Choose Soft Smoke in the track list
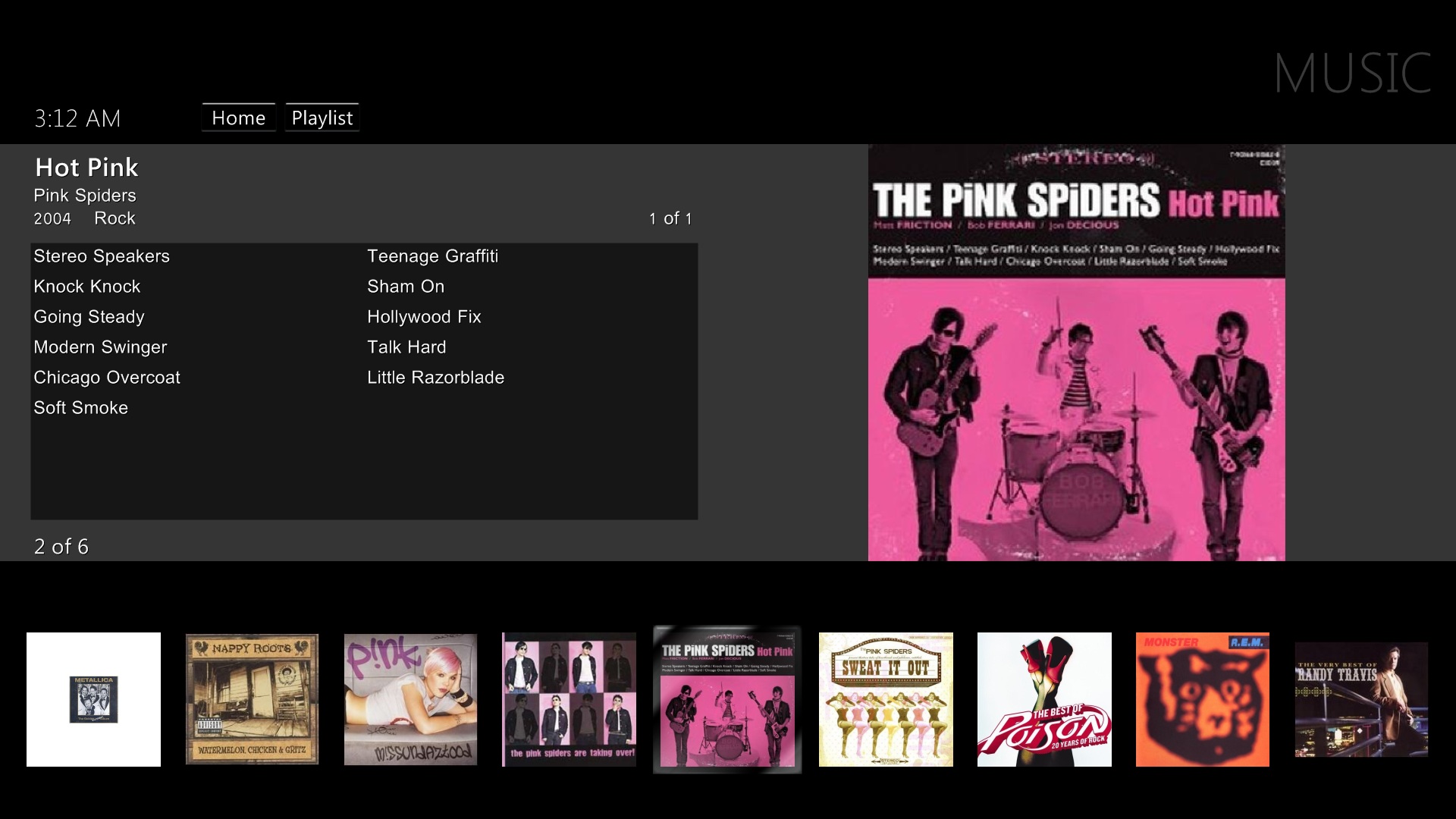The height and width of the screenshot is (819, 1456). [x=81, y=408]
